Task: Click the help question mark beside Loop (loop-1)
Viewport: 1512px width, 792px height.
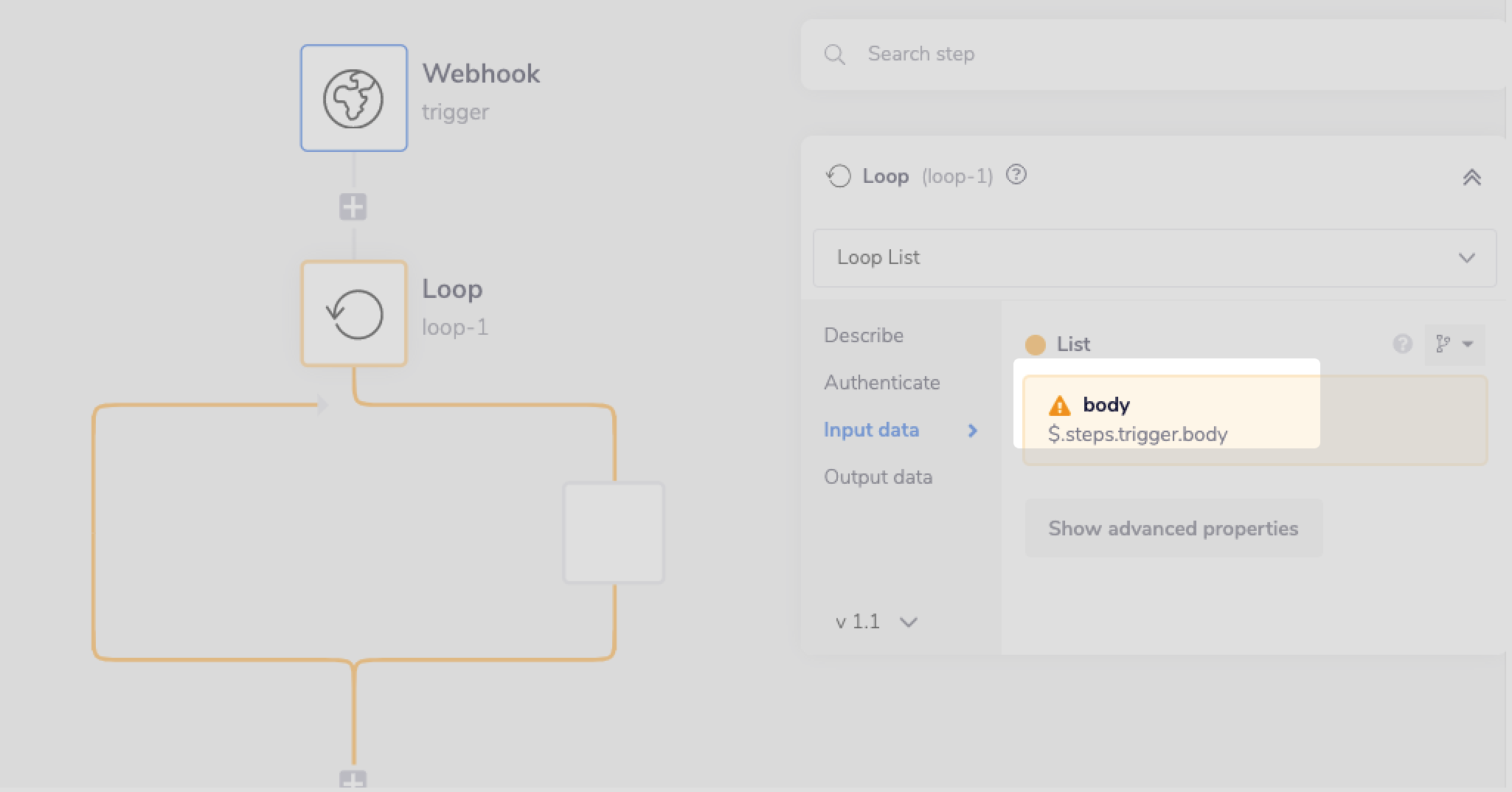Action: 1017,176
